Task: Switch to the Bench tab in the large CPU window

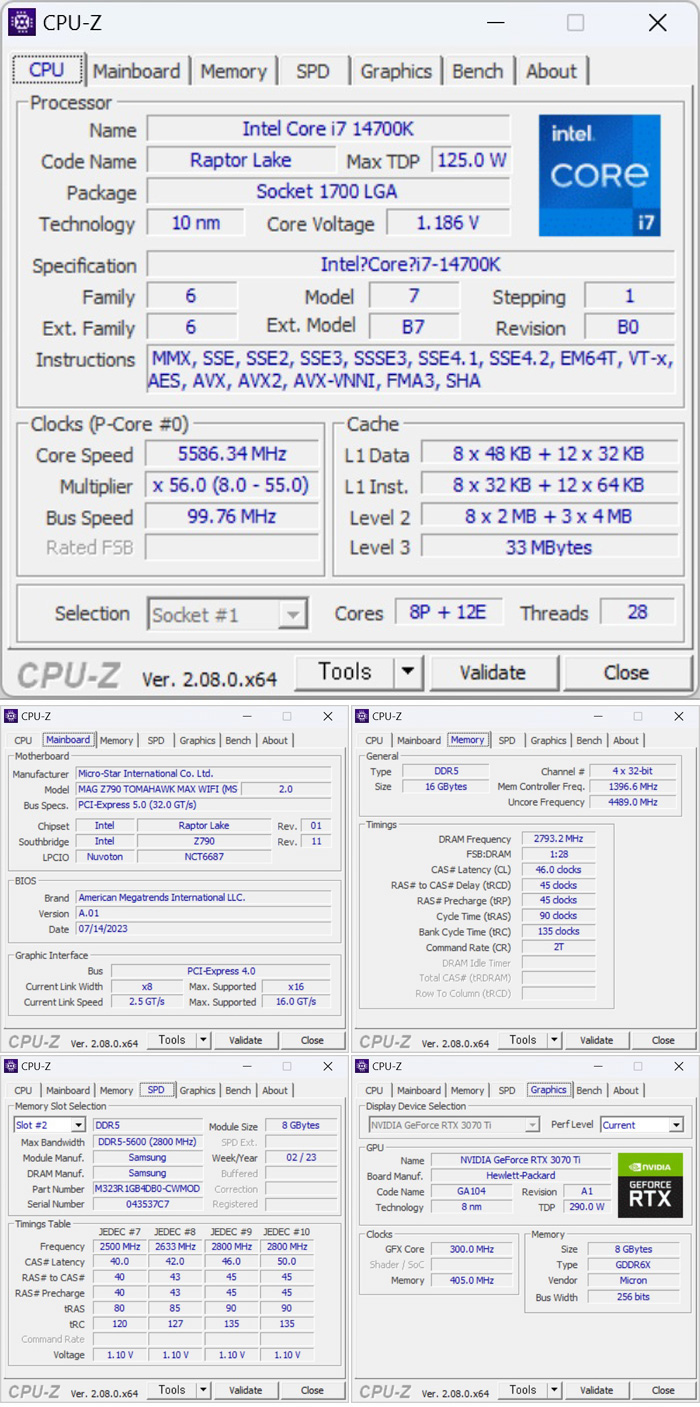Action: pos(478,71)
